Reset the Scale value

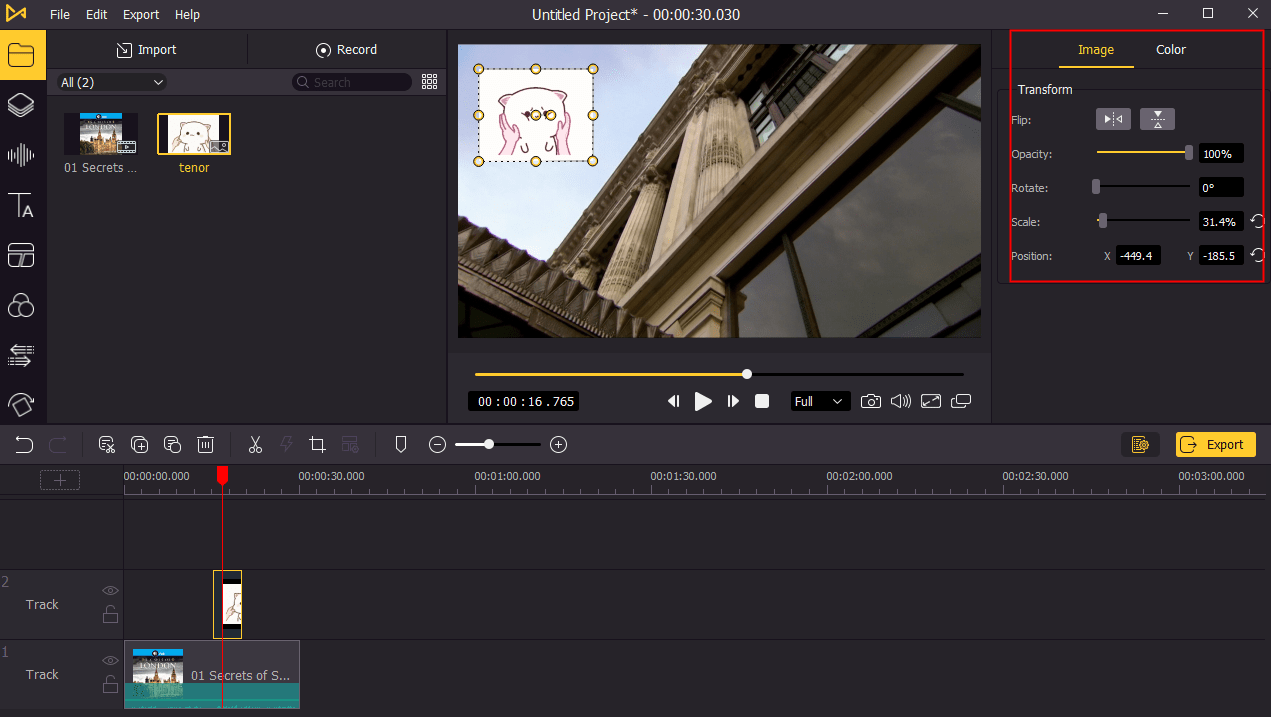pyautogui.click(x=1258, y=221)
